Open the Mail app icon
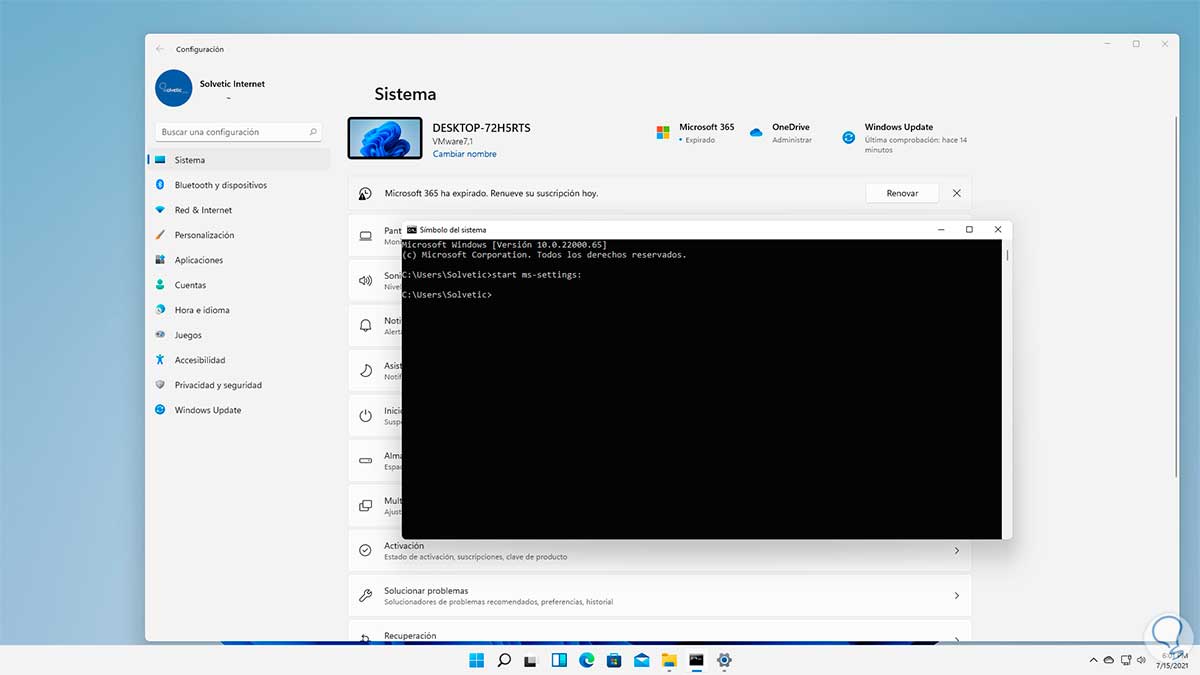Screen dimensions: 1200x675 (x=641, y=660)
